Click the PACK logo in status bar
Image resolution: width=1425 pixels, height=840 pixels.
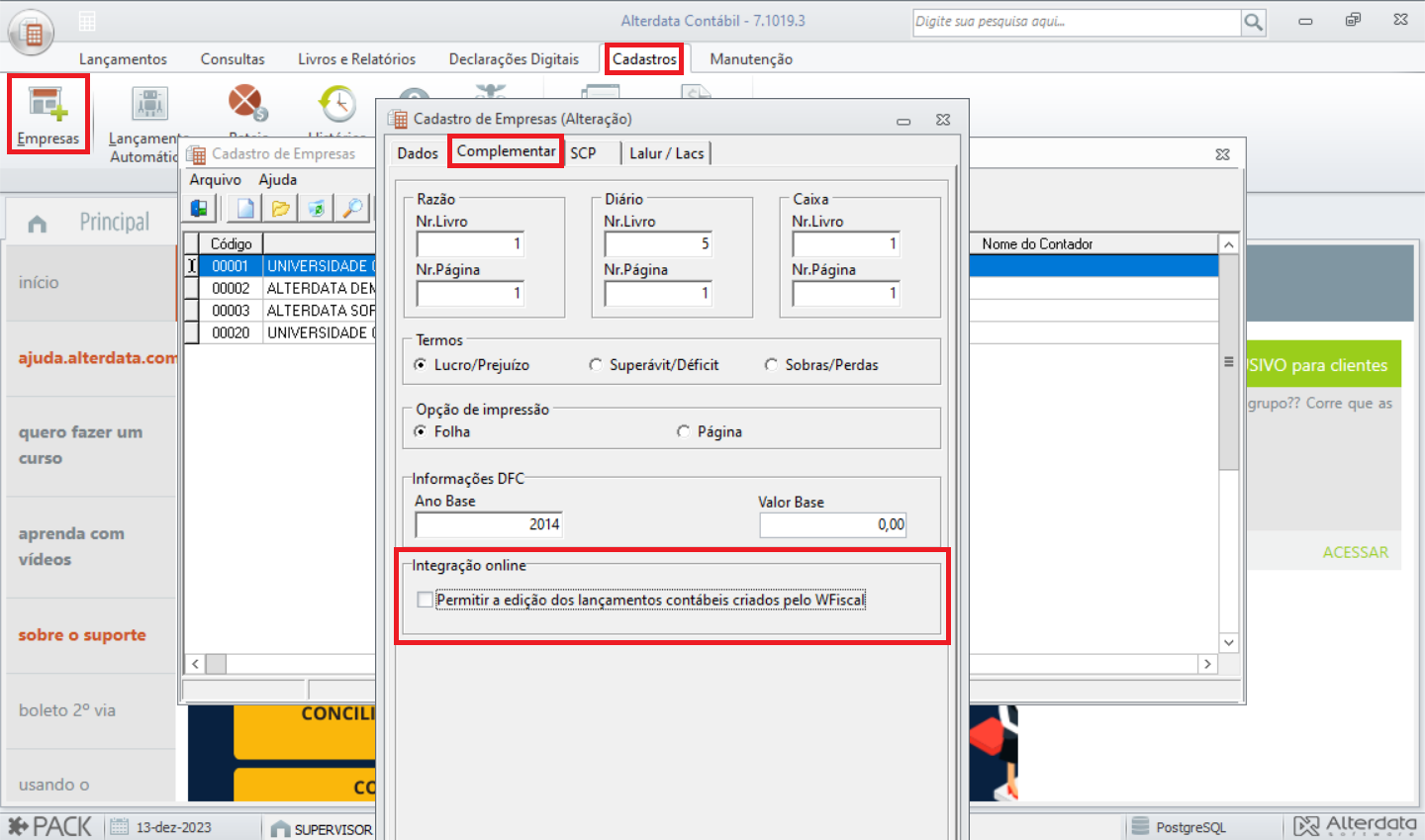[x=49, y=826]
